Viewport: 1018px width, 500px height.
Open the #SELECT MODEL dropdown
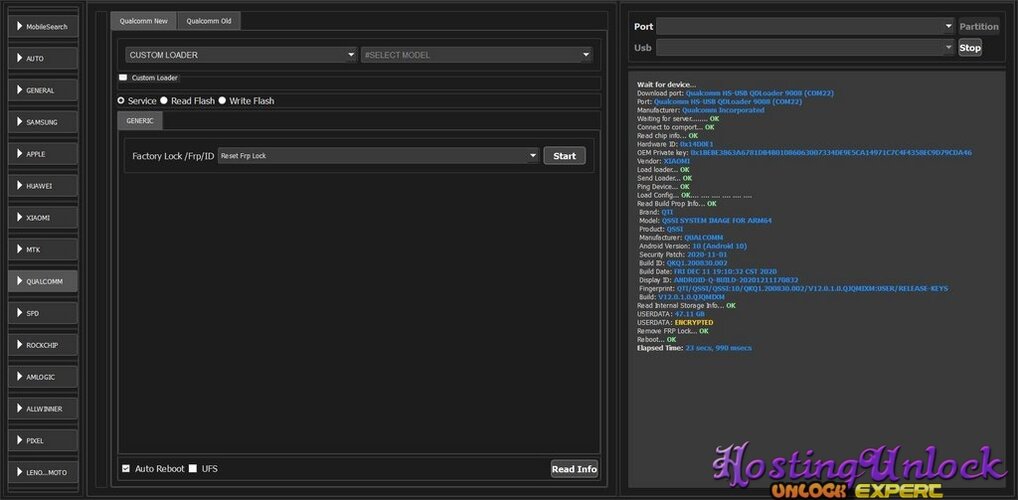477,55
